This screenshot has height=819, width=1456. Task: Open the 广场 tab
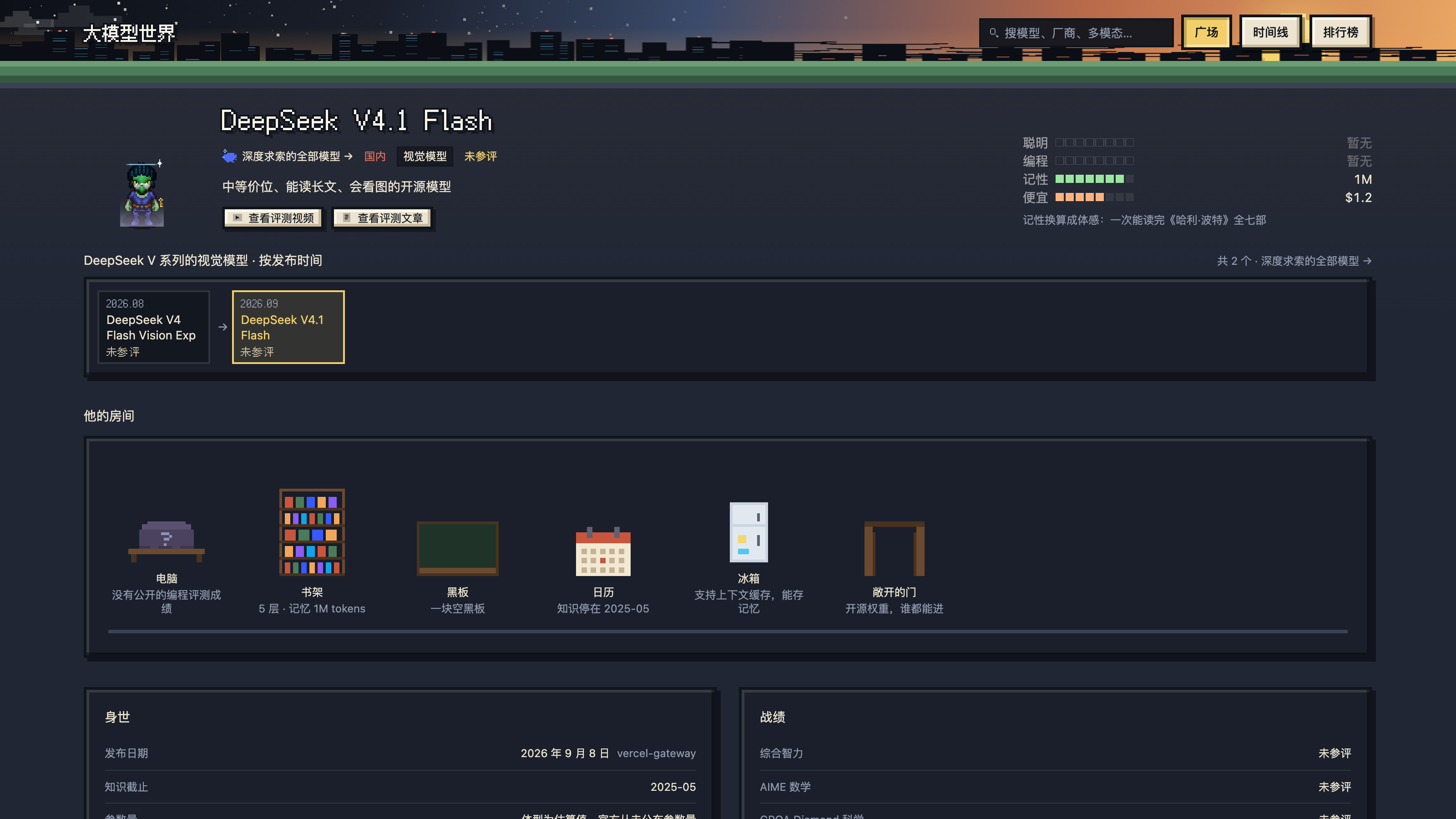coord(1206,32)
